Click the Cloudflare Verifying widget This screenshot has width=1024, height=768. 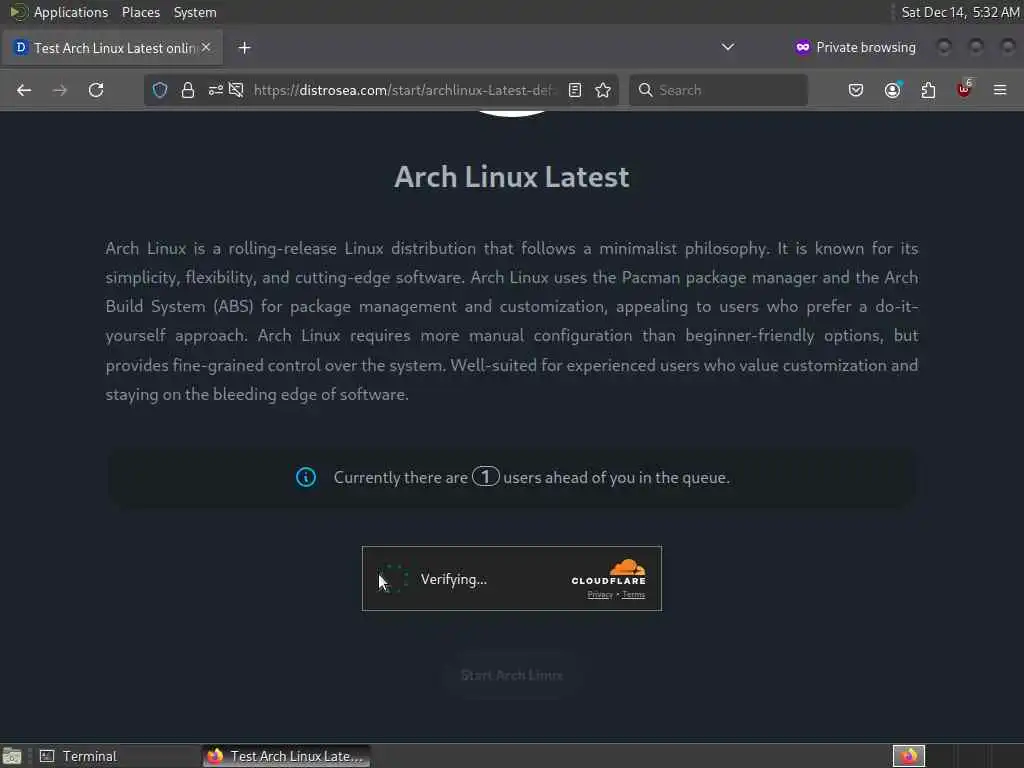click(x=511, y=579)
